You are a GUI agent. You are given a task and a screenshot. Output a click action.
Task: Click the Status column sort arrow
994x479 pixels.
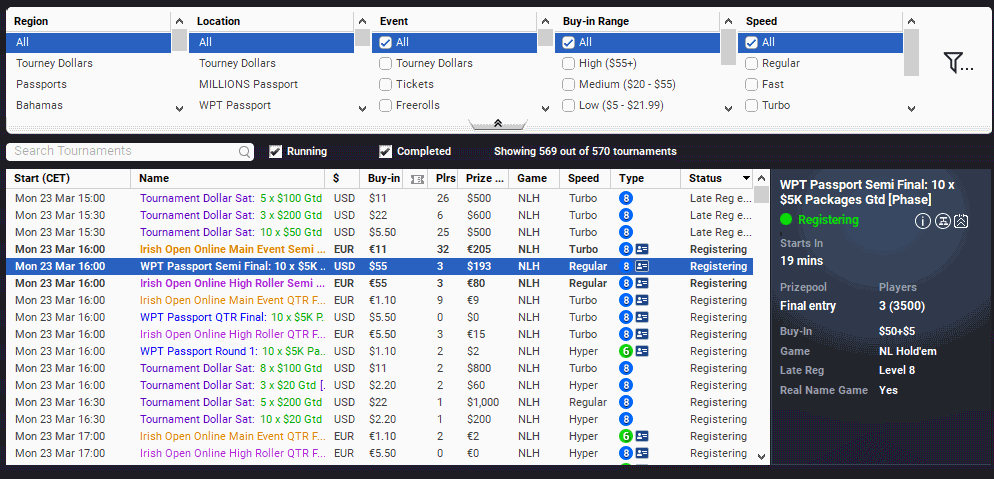coord(746,179)
